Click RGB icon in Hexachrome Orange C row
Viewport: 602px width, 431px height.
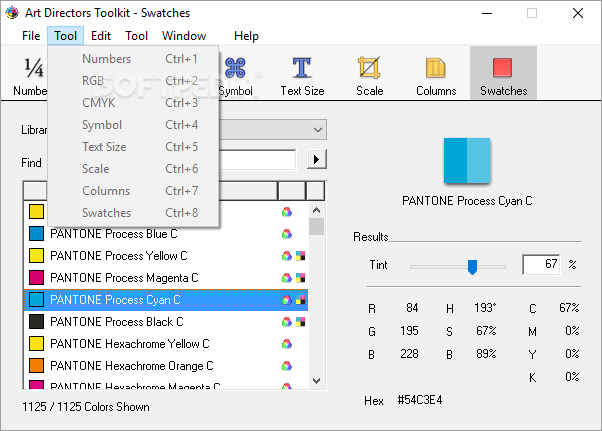pyautogui.click(x=287, y=366)
